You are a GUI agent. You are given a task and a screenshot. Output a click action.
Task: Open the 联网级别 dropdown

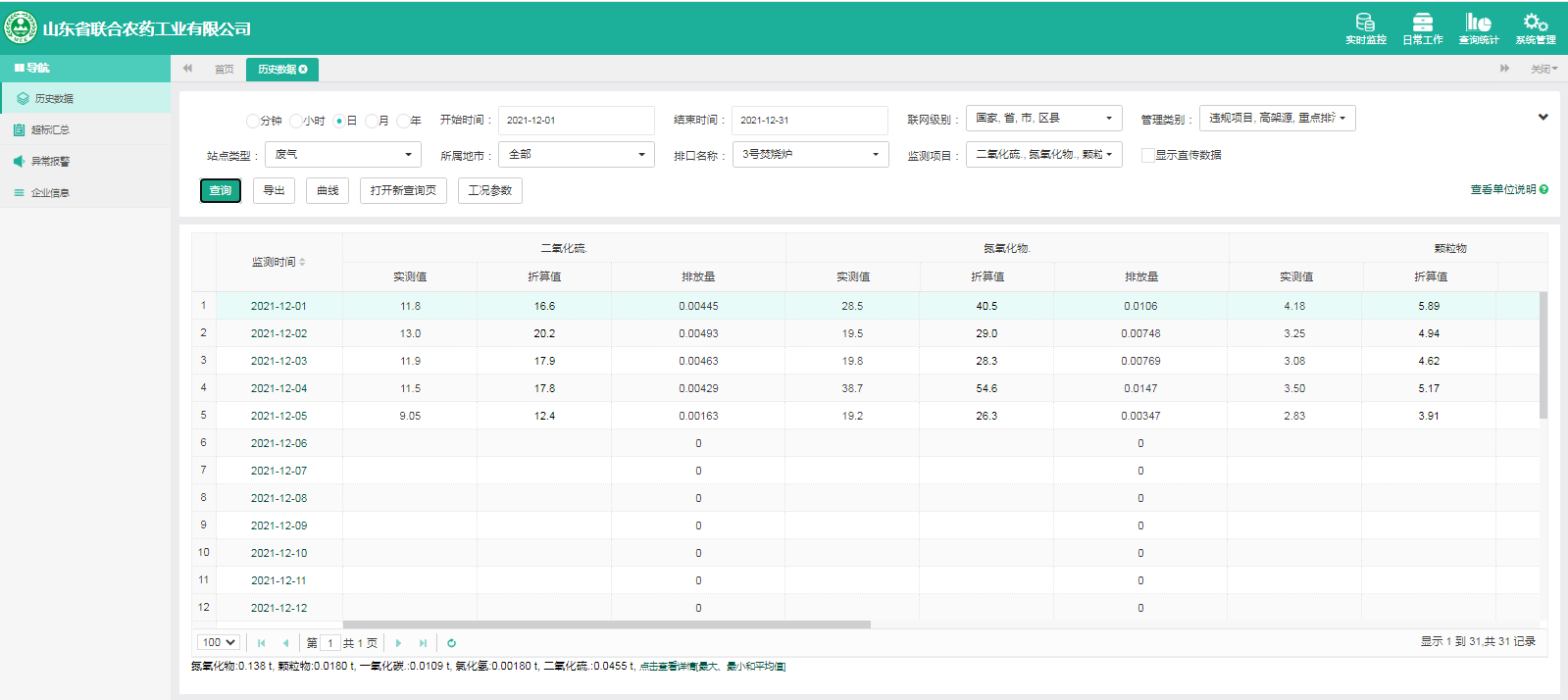[x=1043, y=119]
